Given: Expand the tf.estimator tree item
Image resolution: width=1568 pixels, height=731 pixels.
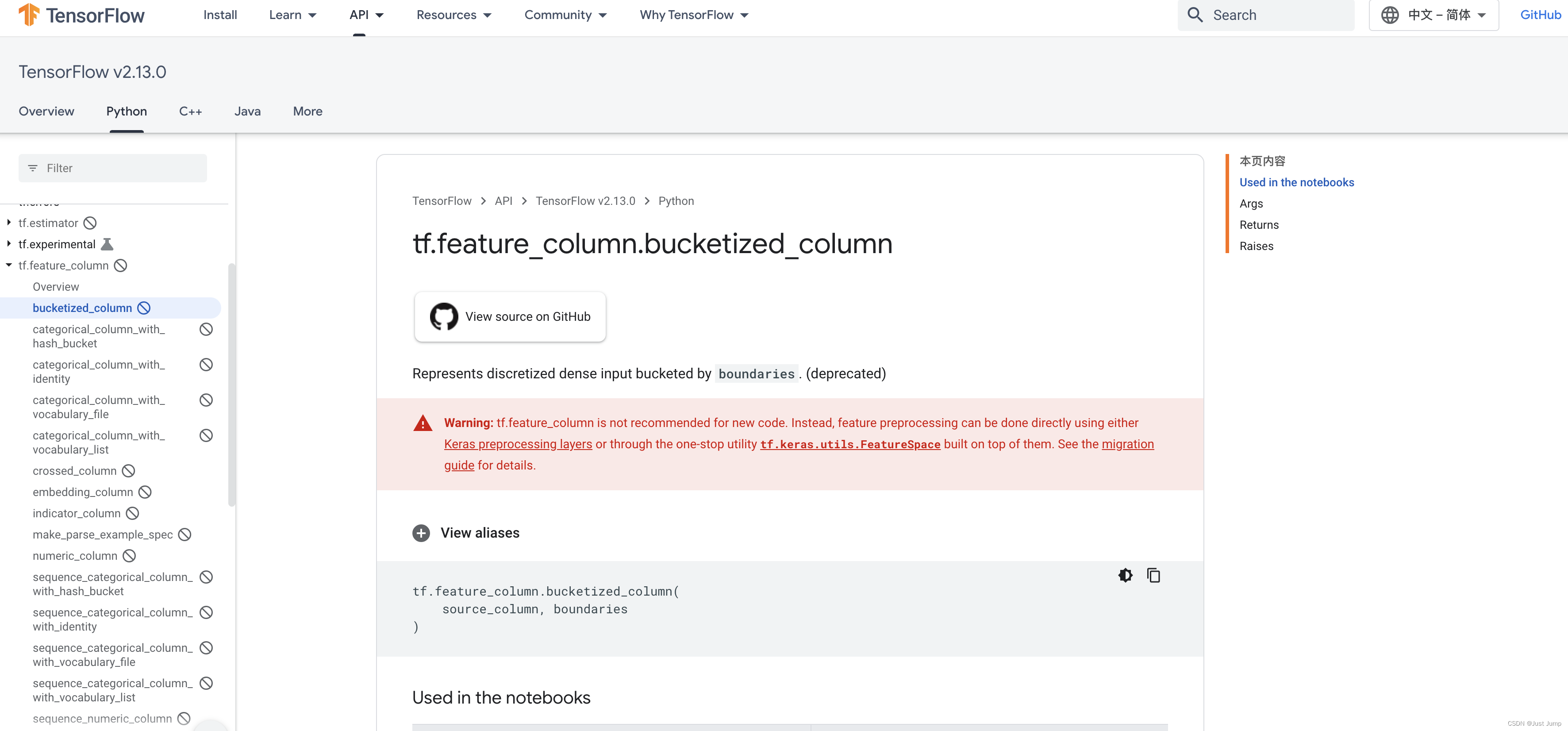Looking at the screenshot, I should coord(8,222).
